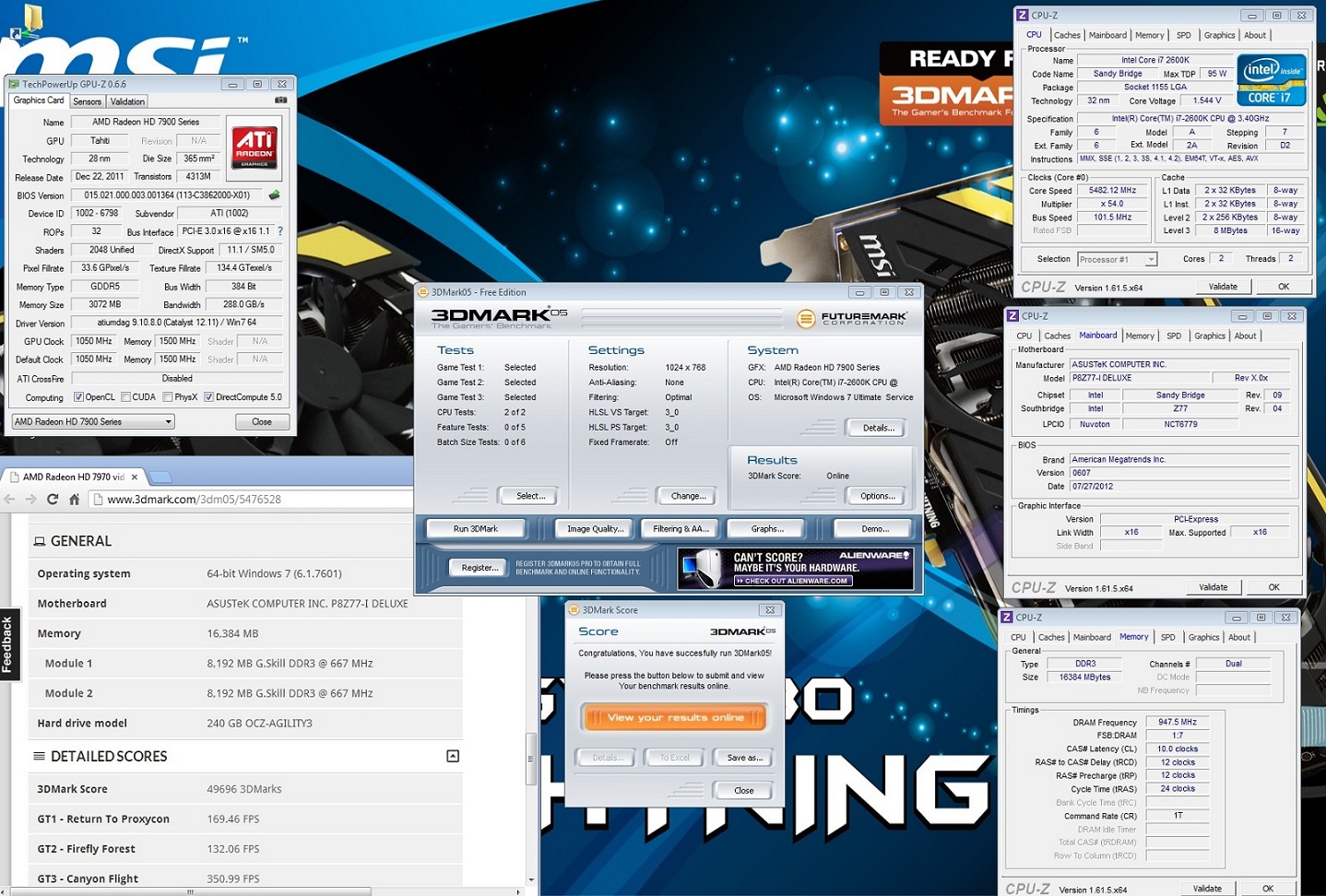Click Run 3DMark button
The width and height of the screenshot is (1326, 896).
pos(475,528)
